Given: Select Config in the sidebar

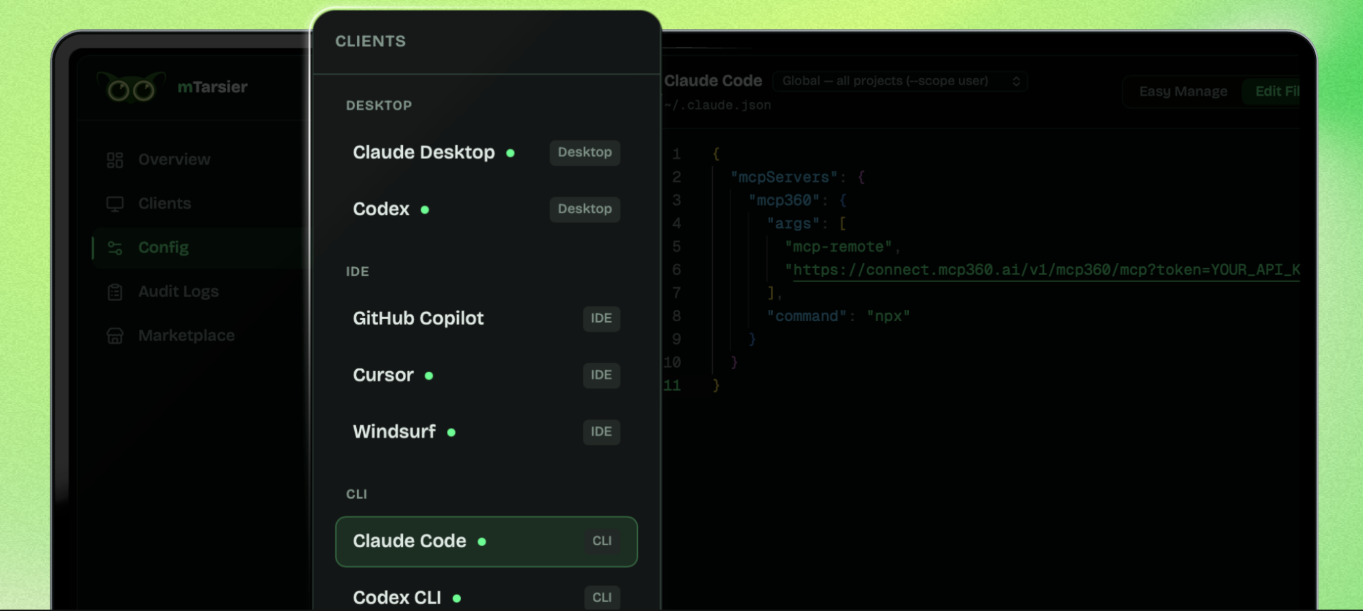Looking at the screenshot, I should 163,248.
